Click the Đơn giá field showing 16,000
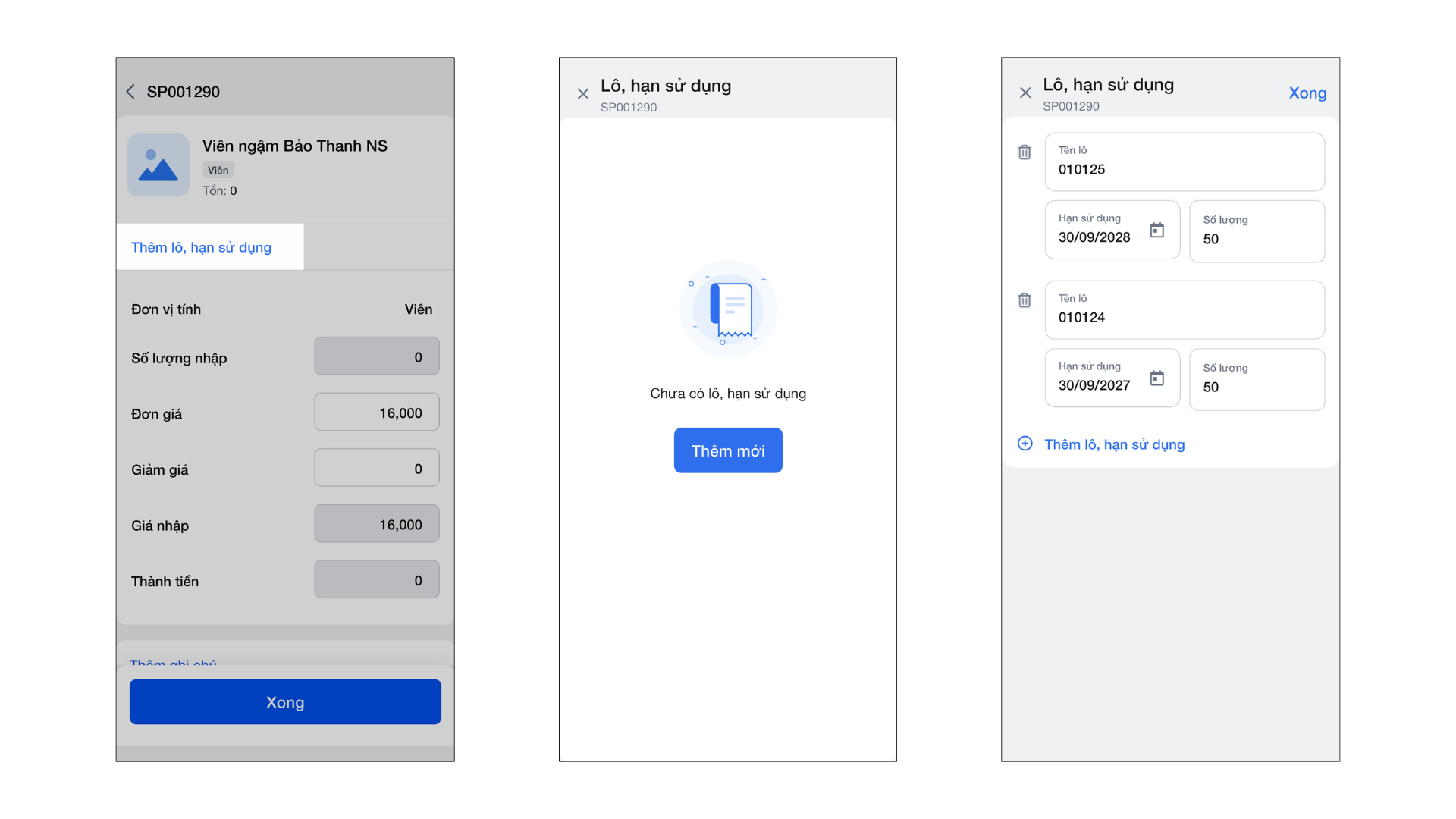The height and width of the screenshot is (819, 1456). pos(377,413)
